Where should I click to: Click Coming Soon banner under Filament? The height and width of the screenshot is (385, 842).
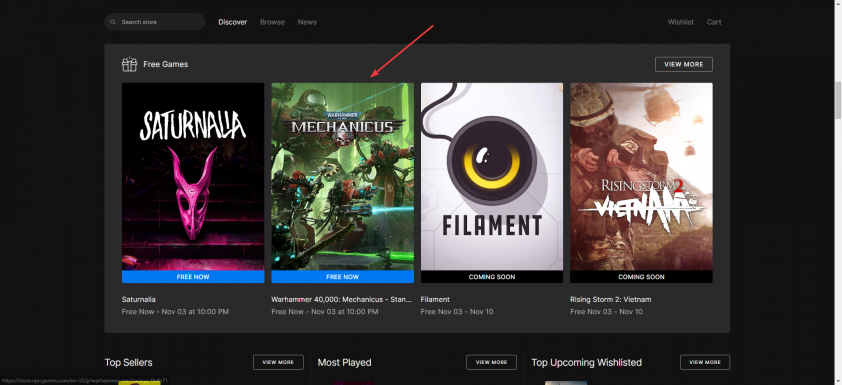tap(492, 277)
